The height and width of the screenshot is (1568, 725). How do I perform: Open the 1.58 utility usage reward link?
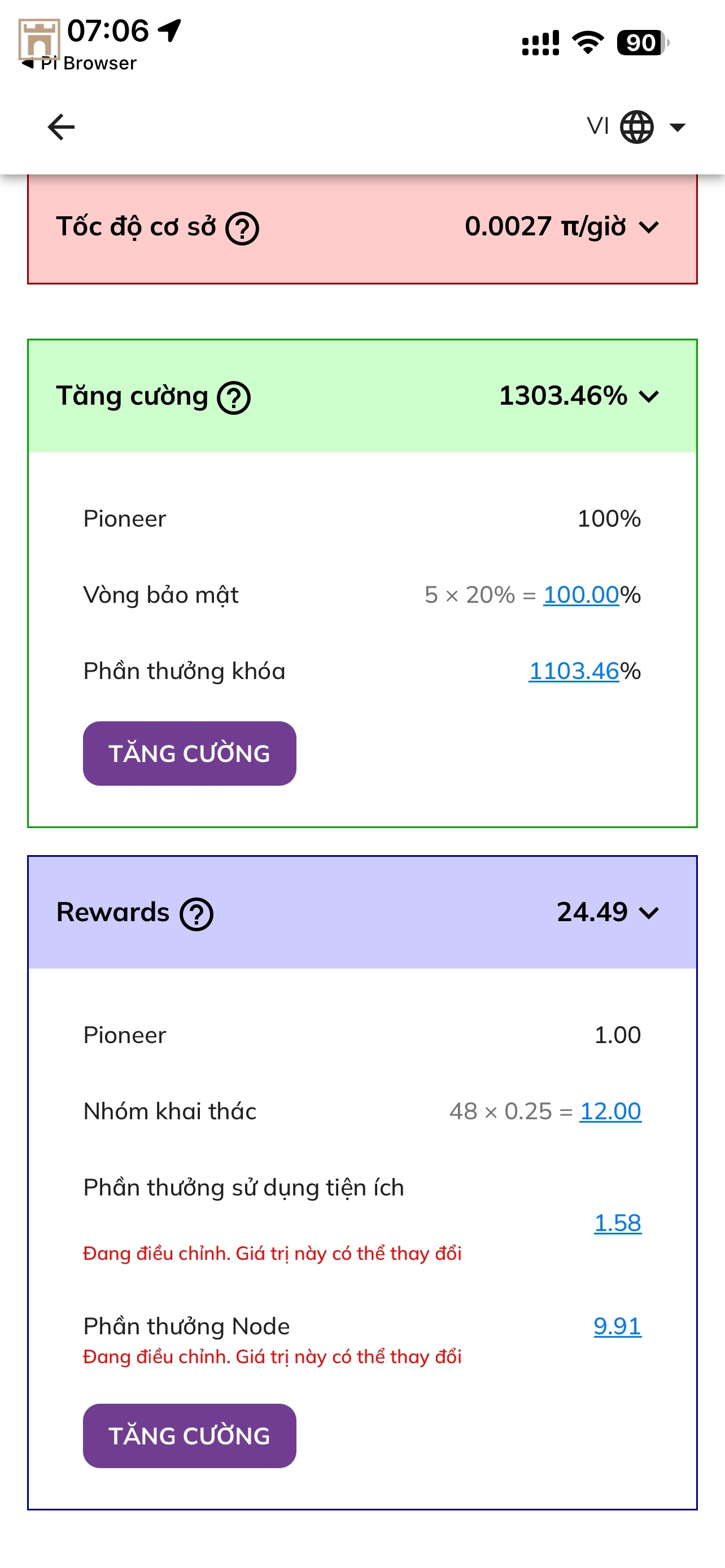click(617, 1223)
